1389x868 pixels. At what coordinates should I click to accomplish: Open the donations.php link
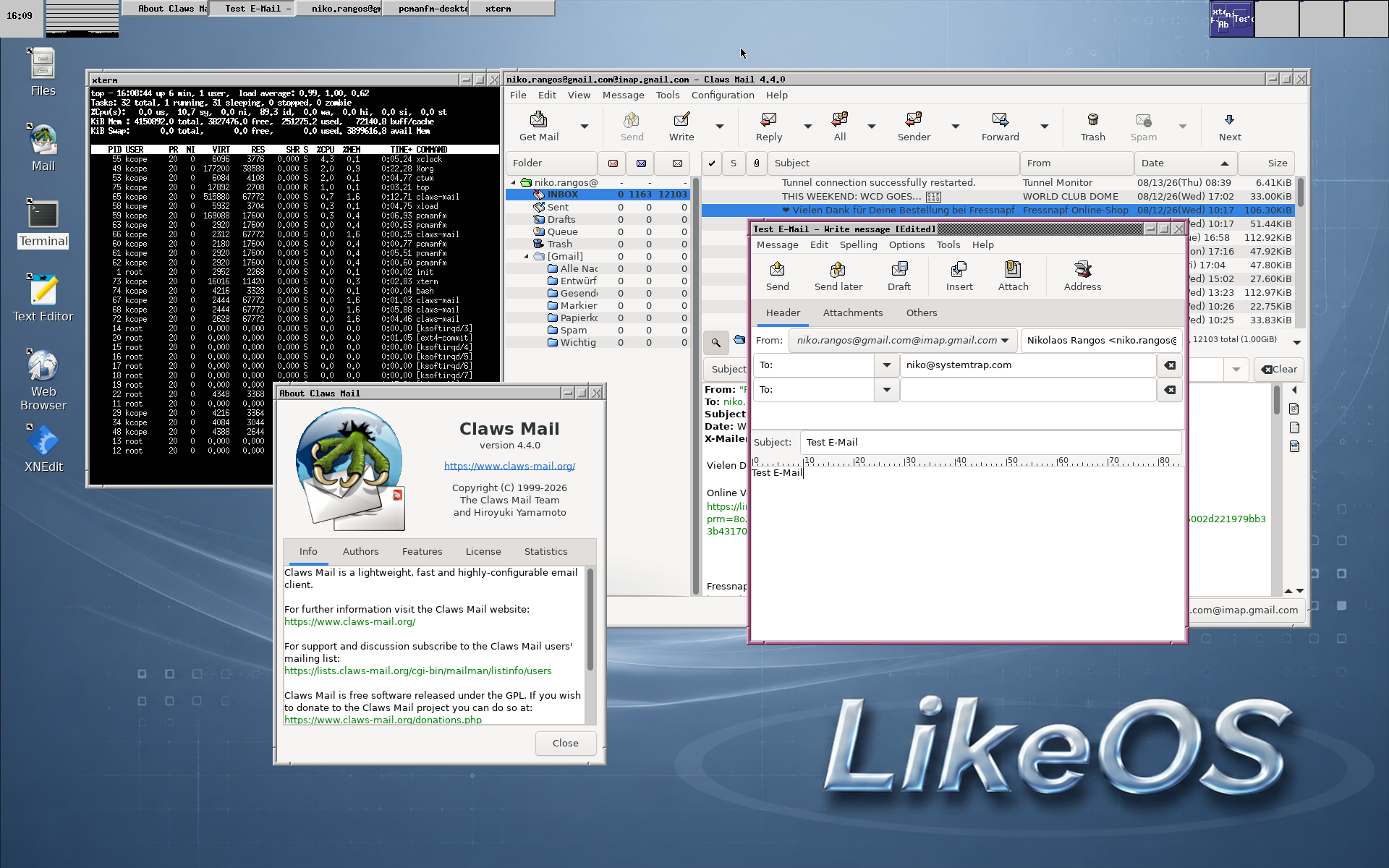click(383, 720)
